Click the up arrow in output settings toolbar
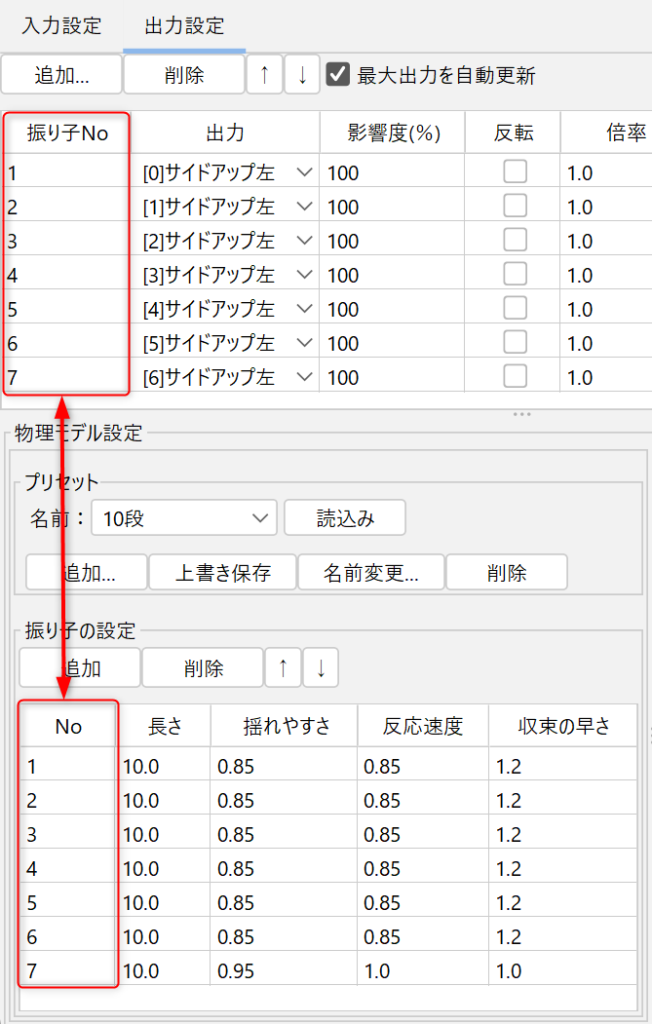Image resolution: width=652 pixels, height=1024 pixels. pos(265,75)
